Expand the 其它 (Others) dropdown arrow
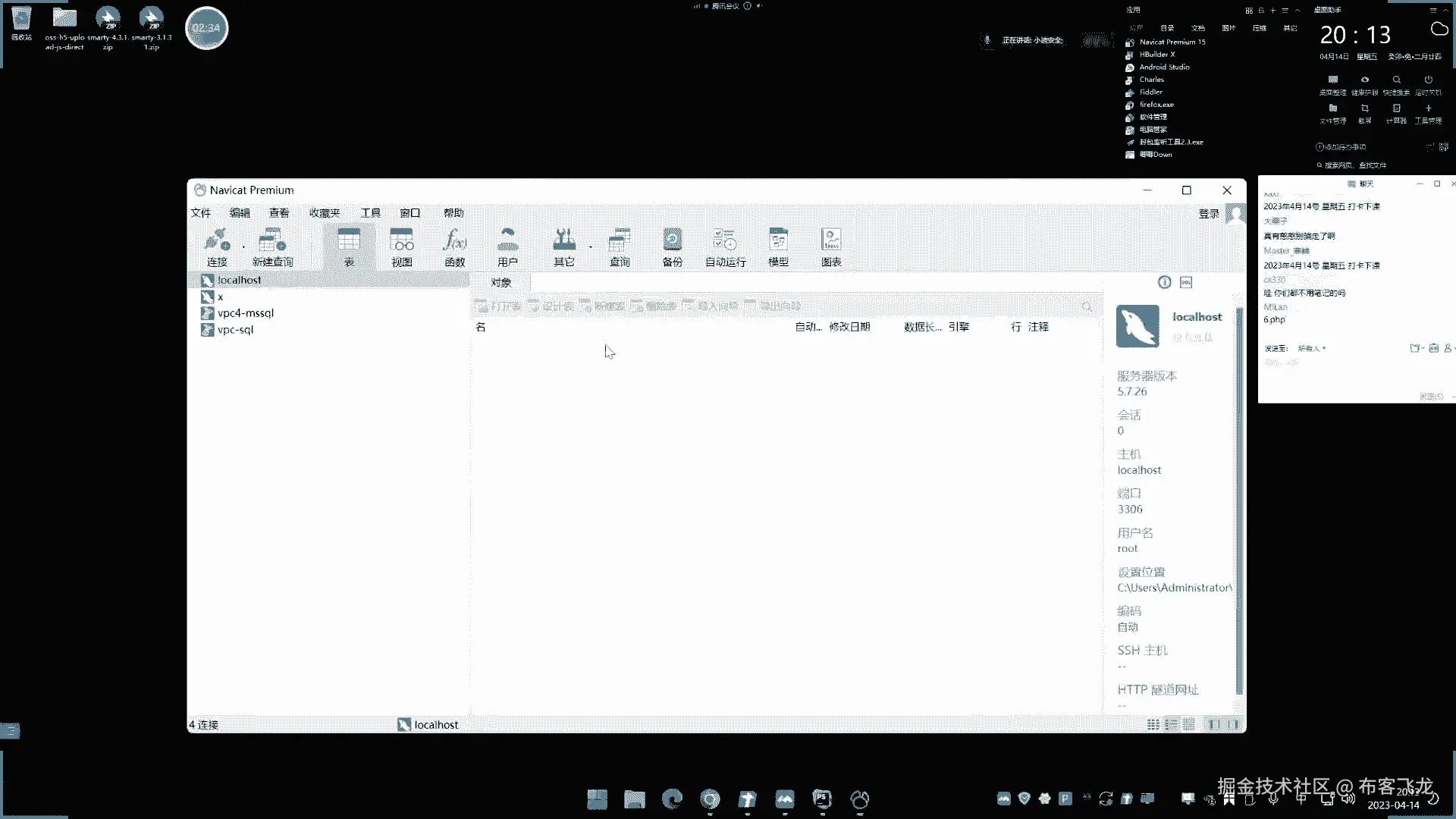Screen dimensions: 1456x819 [590, 247]
